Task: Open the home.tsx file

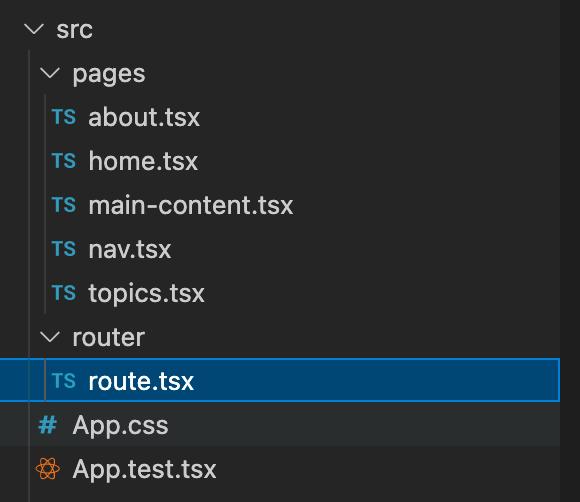Action: (143, 161)
